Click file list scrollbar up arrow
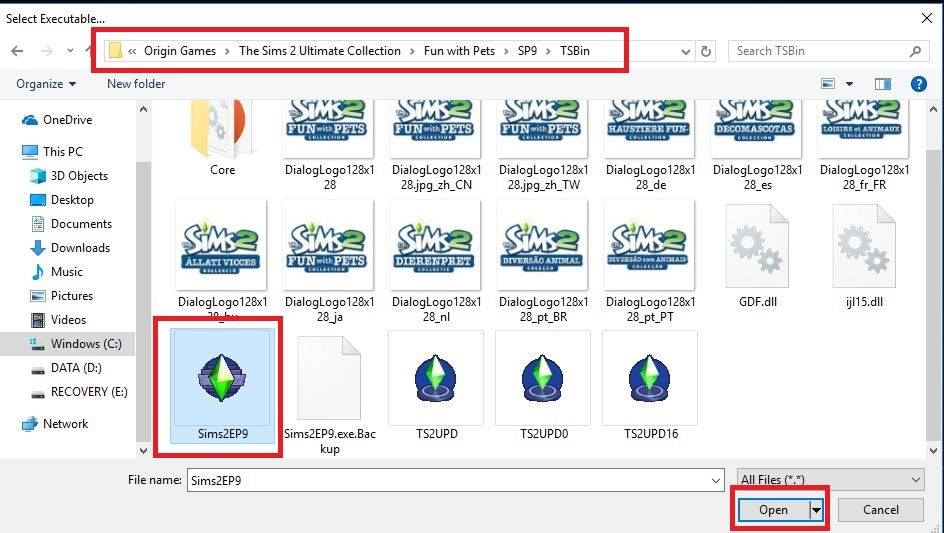 (x=933, y=110)
